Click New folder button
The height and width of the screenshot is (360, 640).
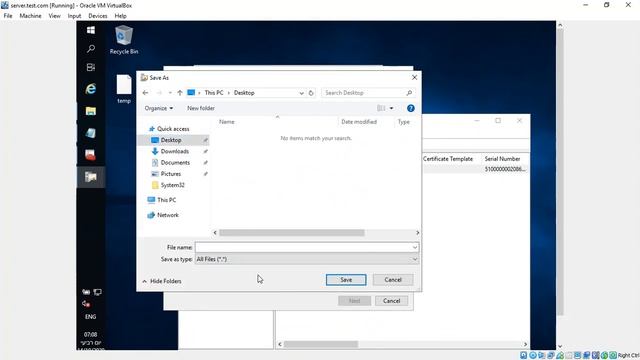coord(201,108)
